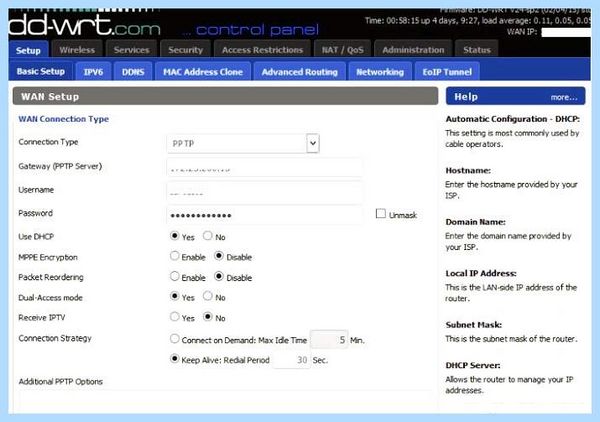600x422 pixels.
Task: Select the Basic Setup sub-tab
Action: (41, 71)
